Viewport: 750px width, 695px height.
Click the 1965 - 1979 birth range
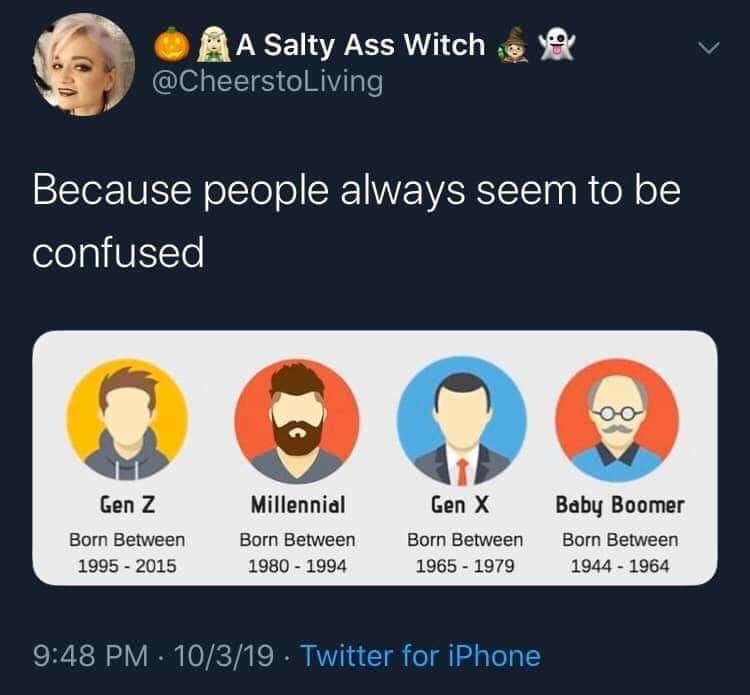465,566
